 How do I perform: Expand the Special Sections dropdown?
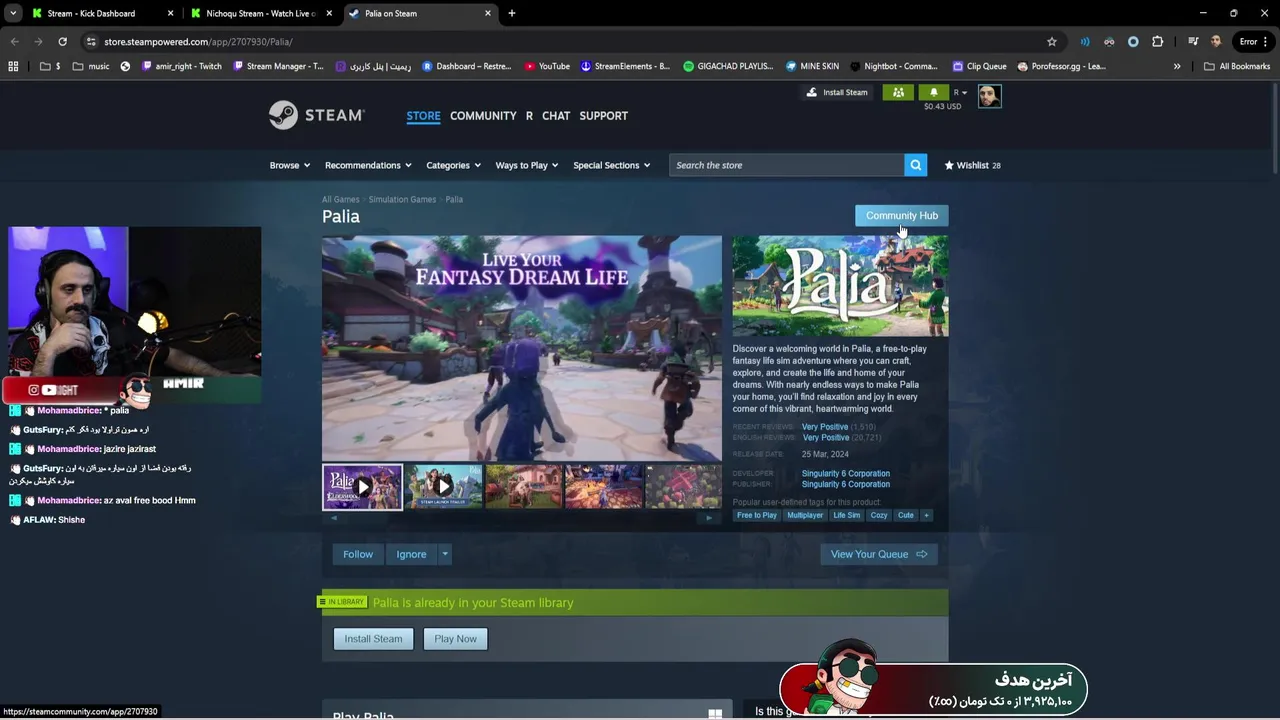[611, 165]
